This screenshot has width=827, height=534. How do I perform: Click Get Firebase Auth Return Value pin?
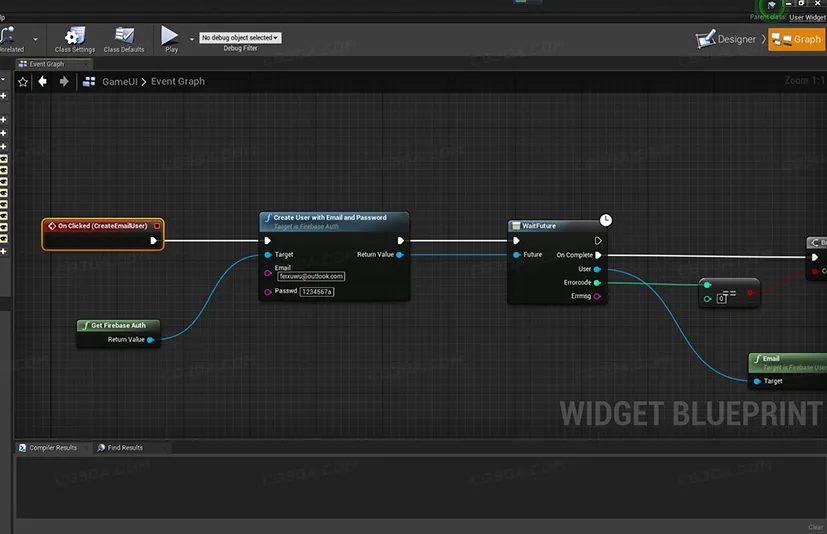[150, 340]
